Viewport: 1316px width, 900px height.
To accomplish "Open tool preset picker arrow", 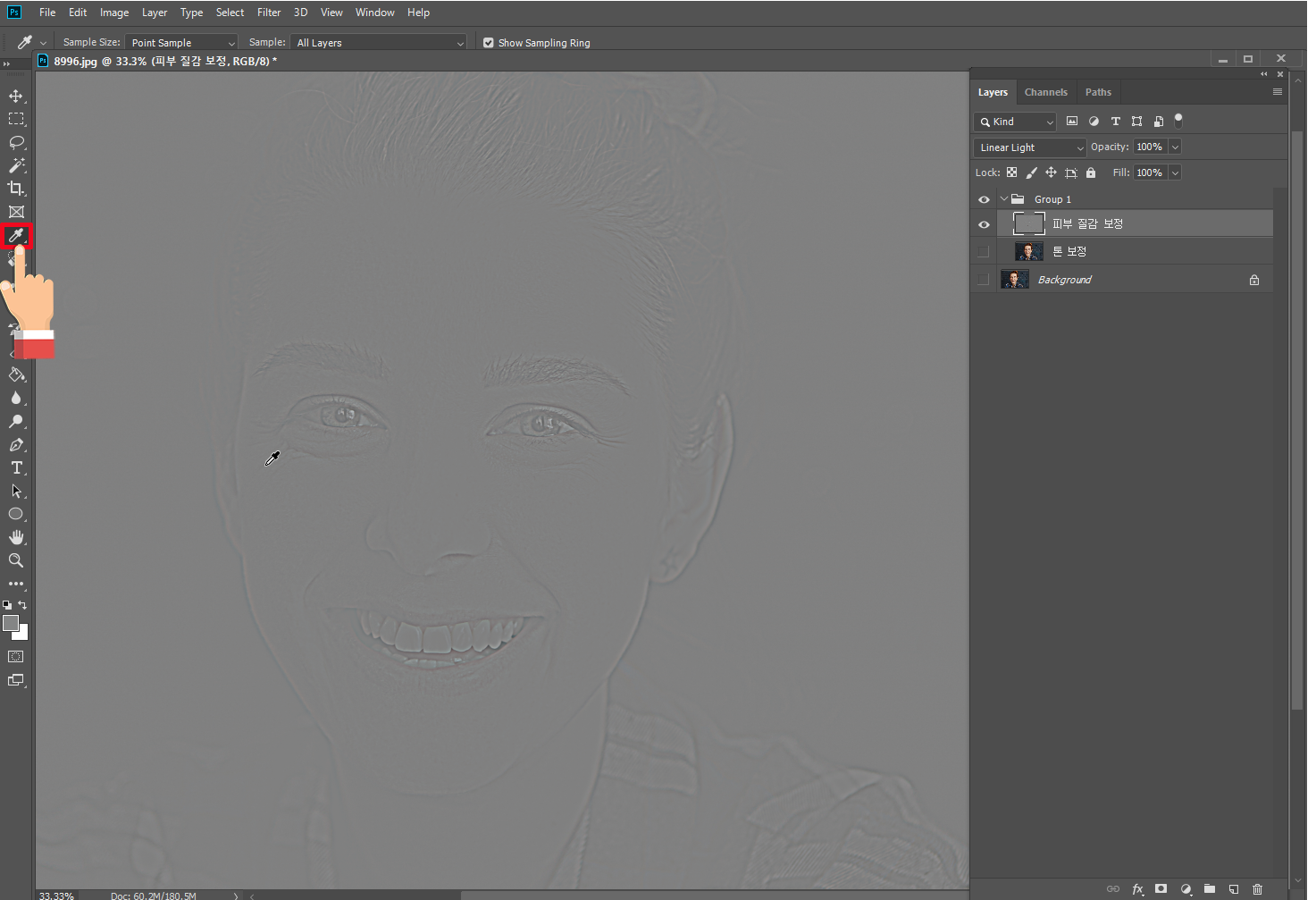I will coord(43,42).
